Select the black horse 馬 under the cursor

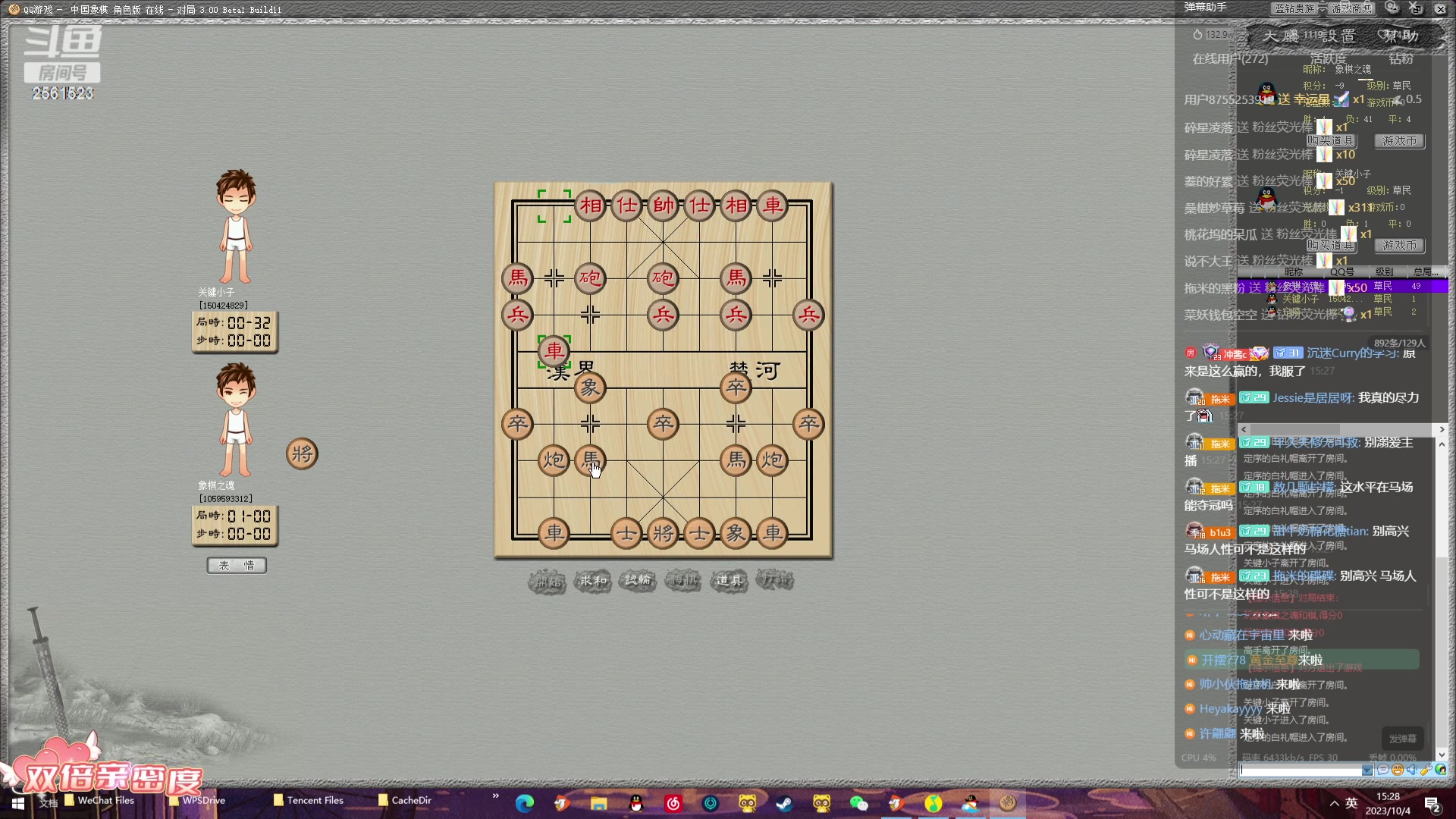(x=590, y=460)
